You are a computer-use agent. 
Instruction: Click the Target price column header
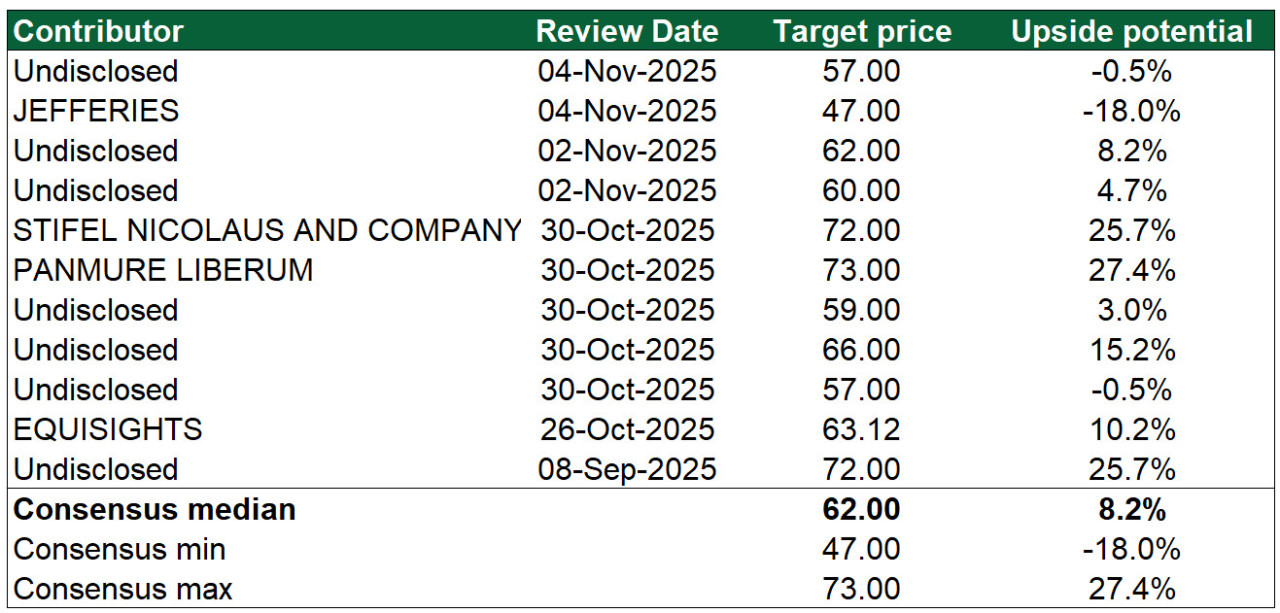point(862,31)
